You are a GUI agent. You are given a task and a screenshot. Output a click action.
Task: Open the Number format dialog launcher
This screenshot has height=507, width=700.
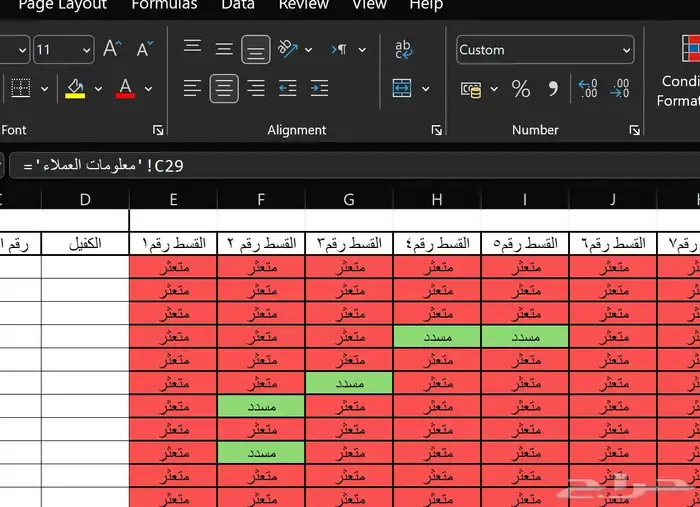[x=634, y=130]
